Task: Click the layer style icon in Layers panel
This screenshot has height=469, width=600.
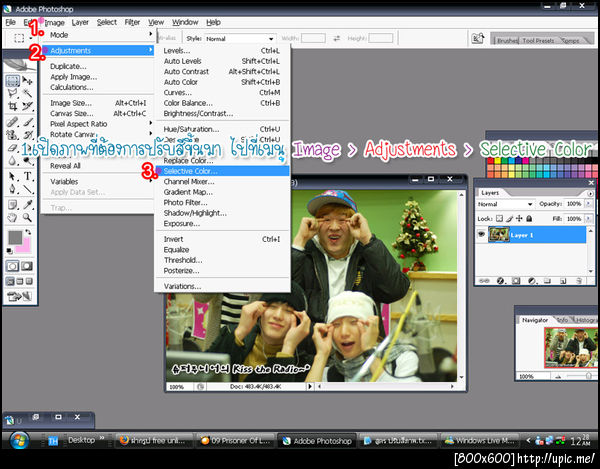Action: (x=500, y=281)
